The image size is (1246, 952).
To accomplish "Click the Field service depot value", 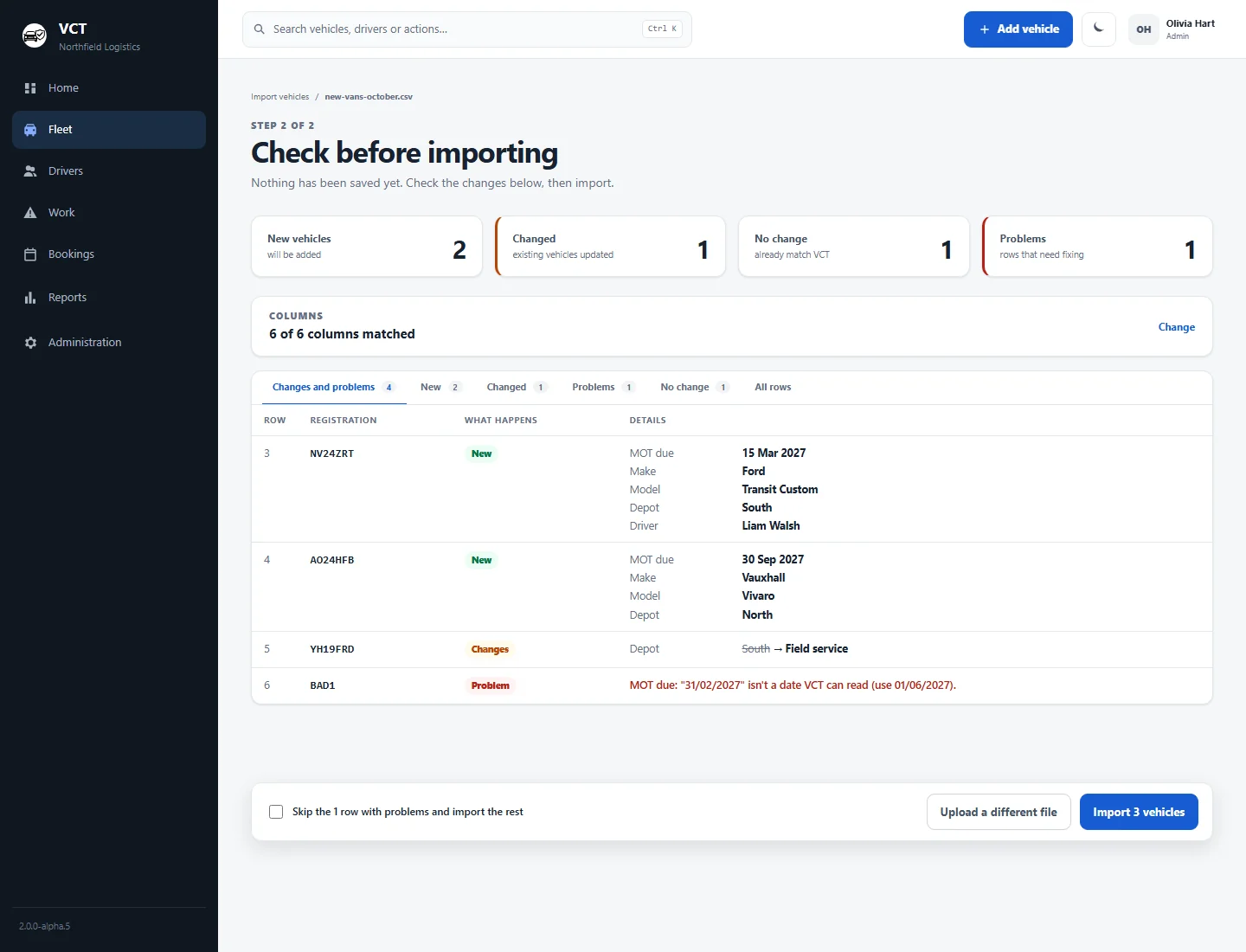I will (817, 649).
